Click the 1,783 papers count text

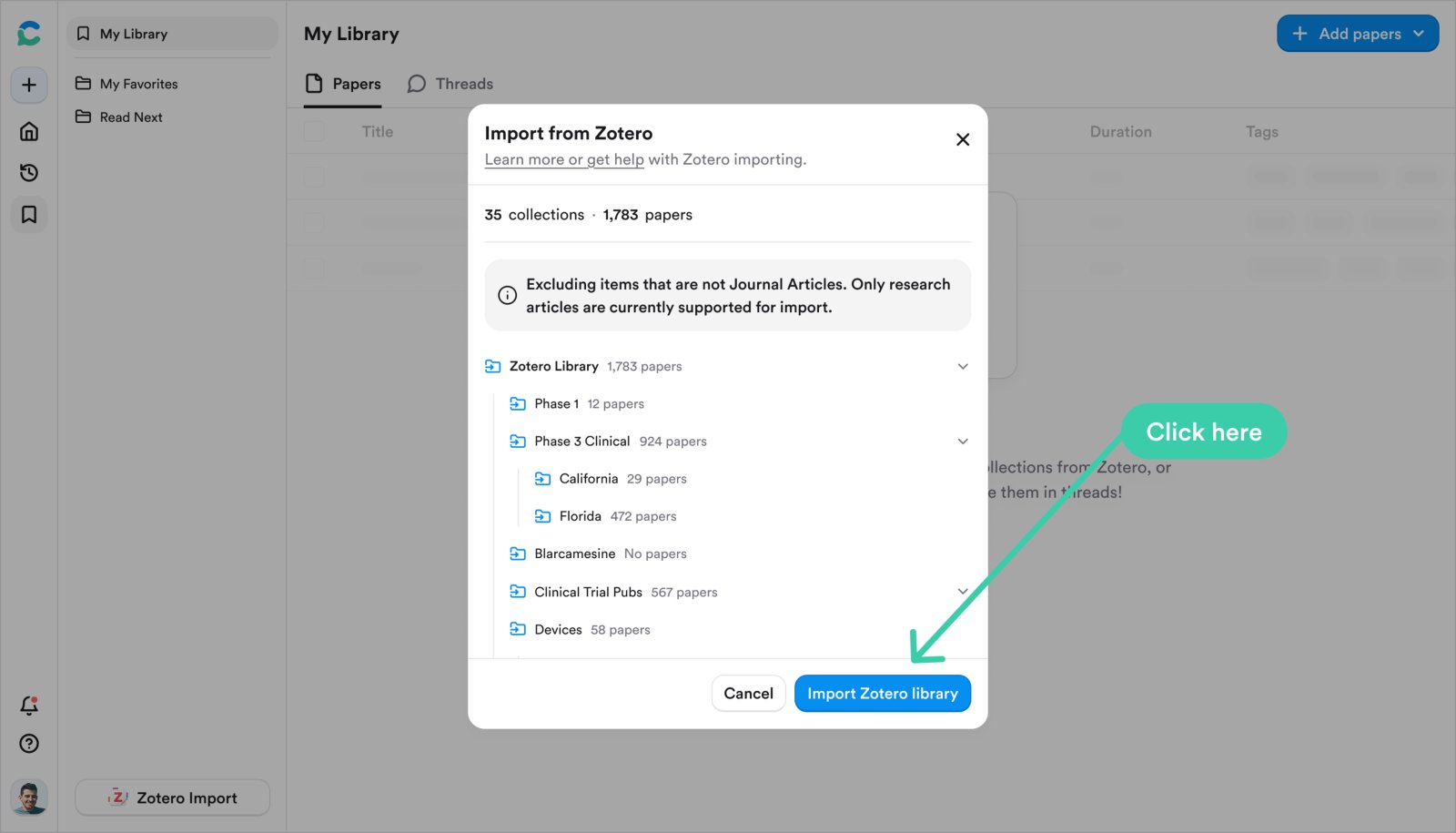(x=648, y=215)
